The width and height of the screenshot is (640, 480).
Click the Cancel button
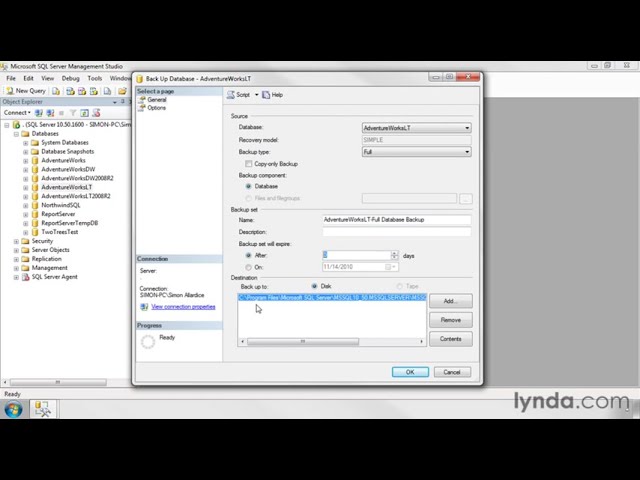click(x=452, y=372)
